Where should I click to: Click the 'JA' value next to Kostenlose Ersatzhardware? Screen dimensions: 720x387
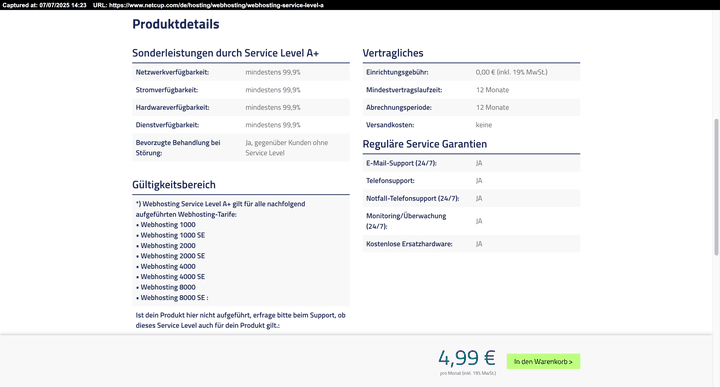point(479,244)
